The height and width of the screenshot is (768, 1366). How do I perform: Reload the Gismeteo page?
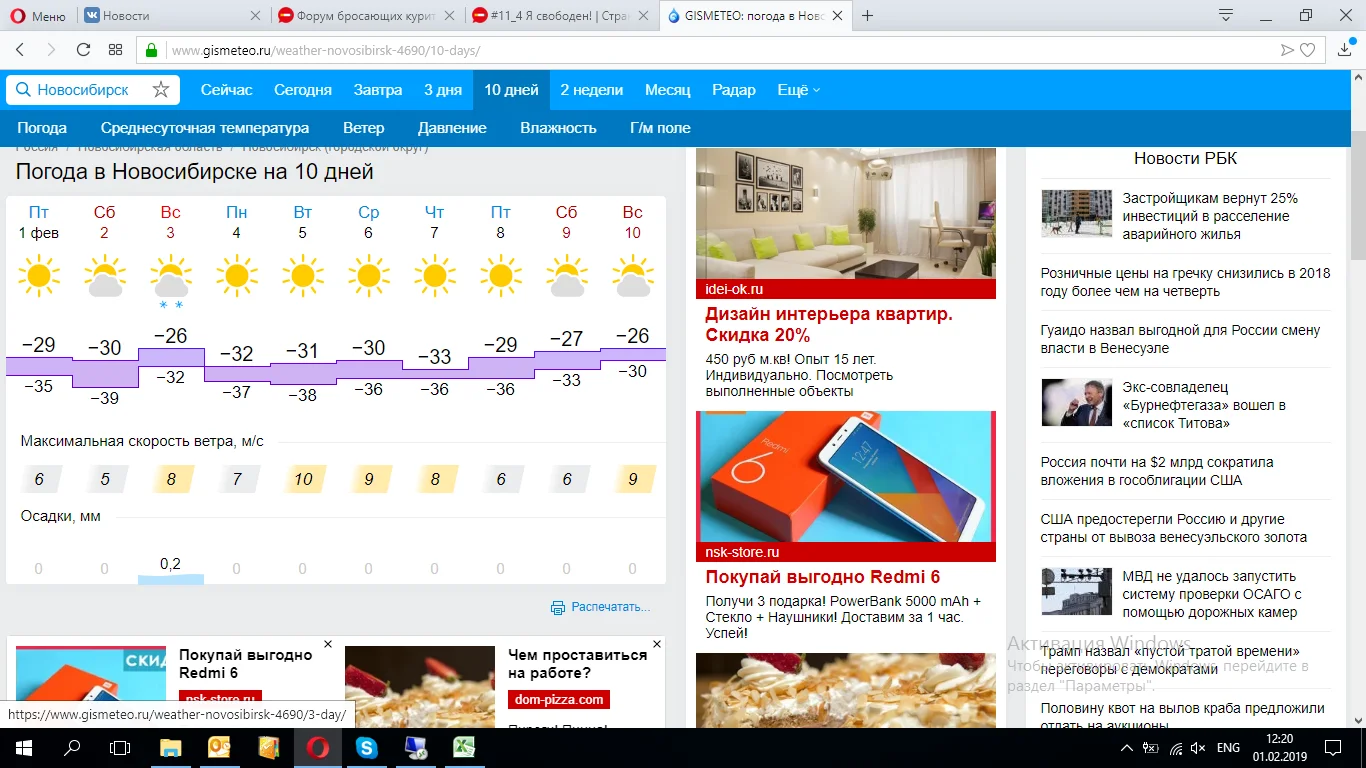tap(84, 50)
